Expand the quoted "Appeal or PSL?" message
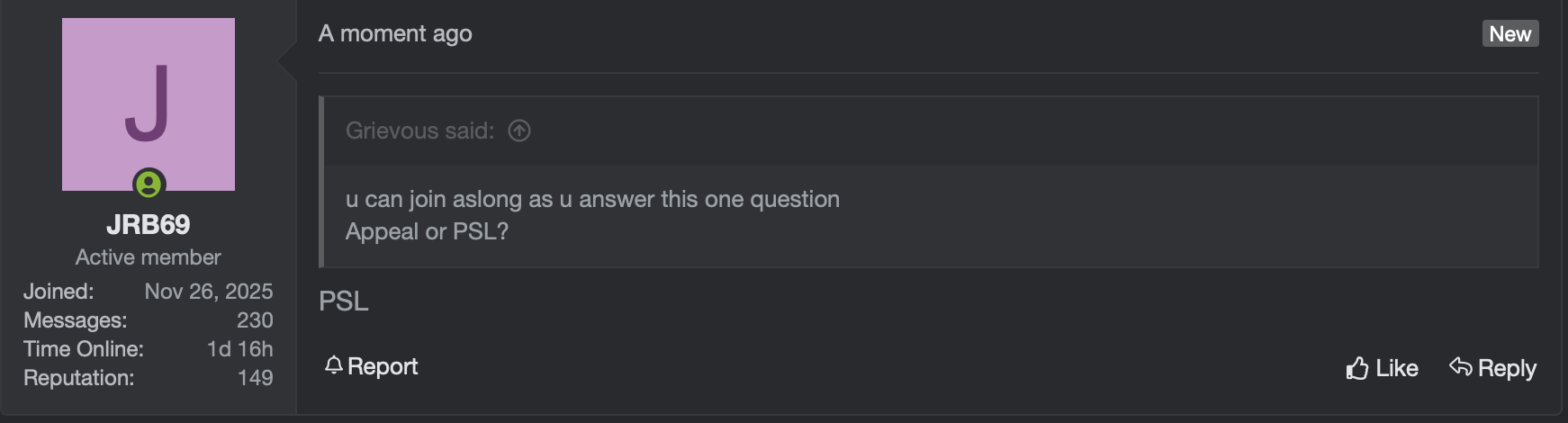 (427, 231)
